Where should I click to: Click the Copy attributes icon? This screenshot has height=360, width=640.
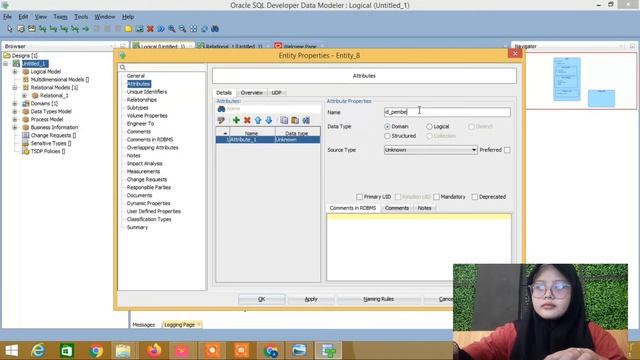tap(284, 120)
